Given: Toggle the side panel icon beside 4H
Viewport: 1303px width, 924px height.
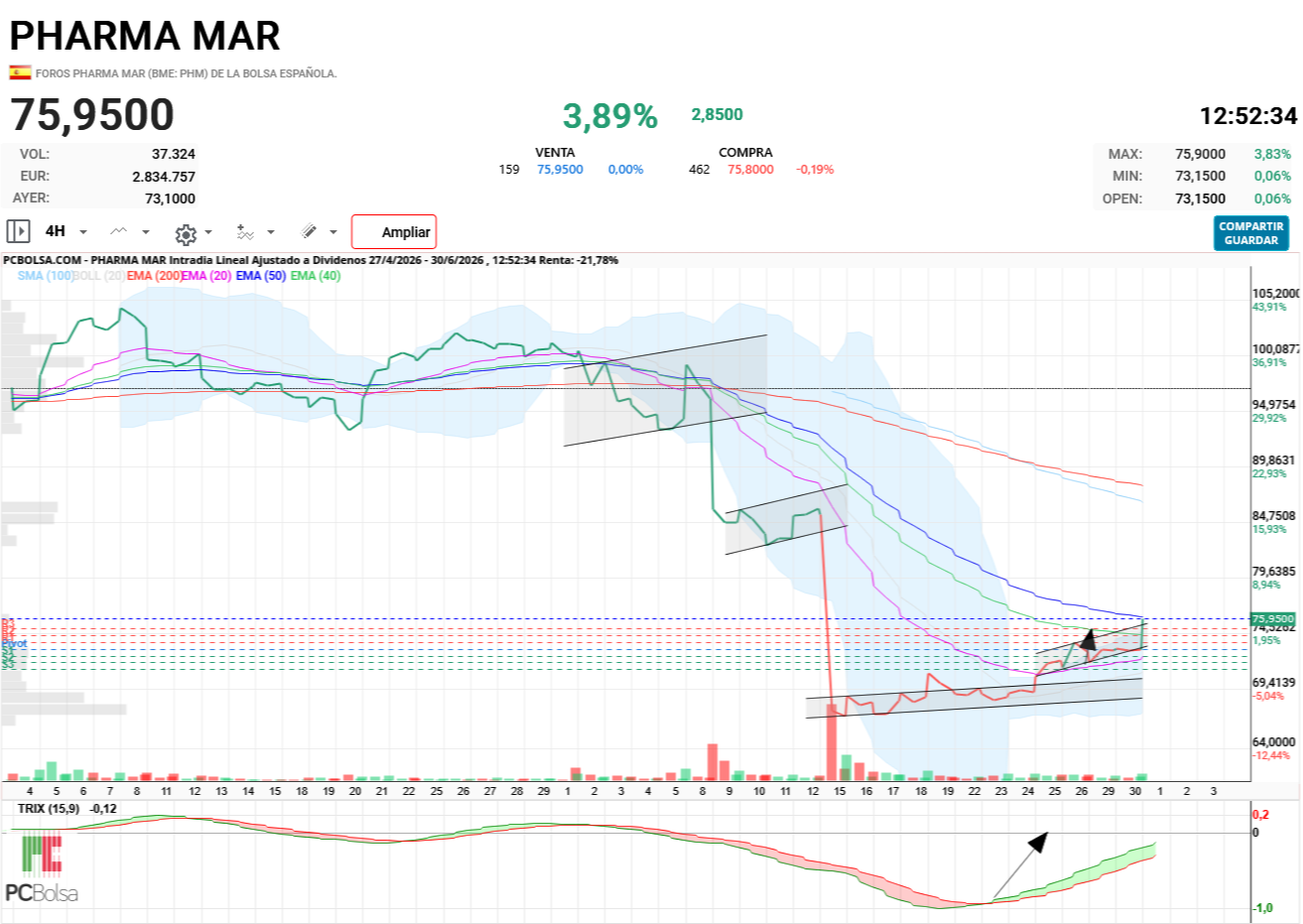Looking at the screenshot, I should point(18,231).
